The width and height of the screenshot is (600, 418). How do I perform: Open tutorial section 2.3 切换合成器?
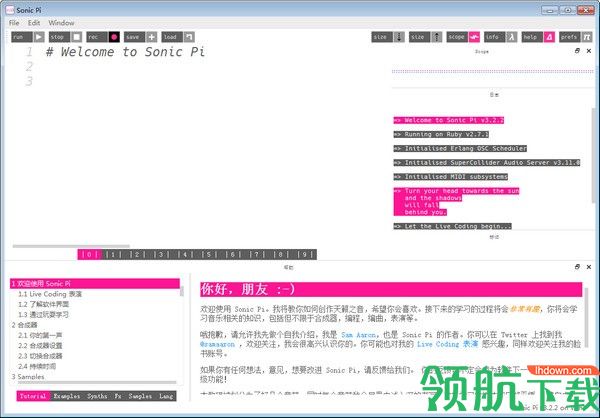tap(40, 356)
